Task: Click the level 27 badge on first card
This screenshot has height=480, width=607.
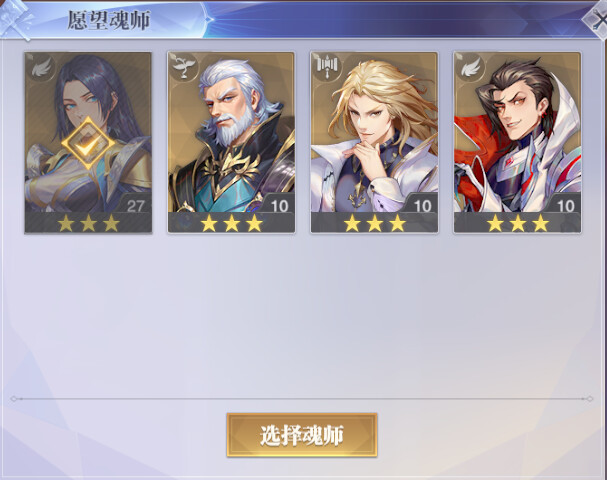Action: click(x=135, y=205)
